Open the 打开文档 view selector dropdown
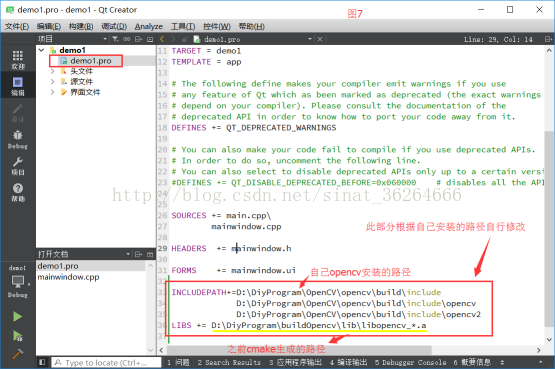555x369 pixels. pos(128,254)
